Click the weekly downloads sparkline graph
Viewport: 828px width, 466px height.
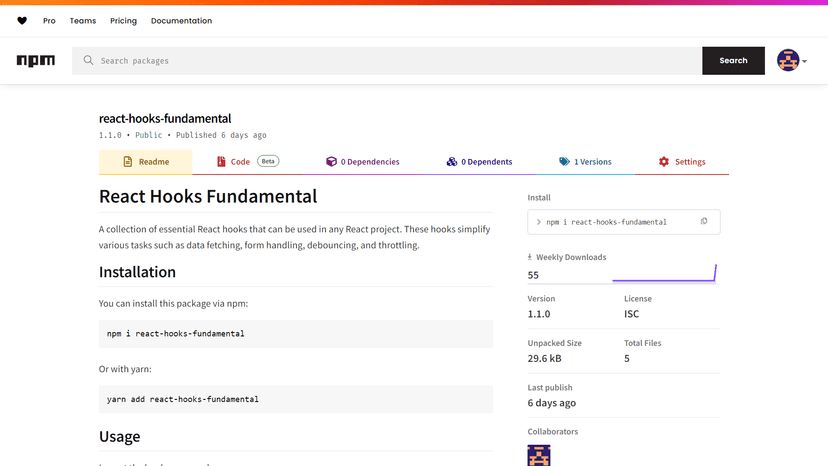click(x=664, y=274)
